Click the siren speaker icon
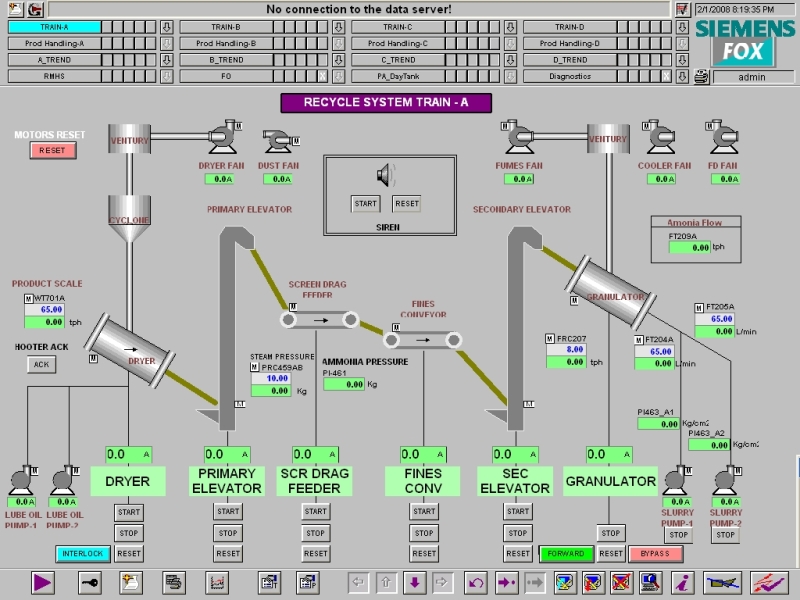Screen dimensions: 800x600 point(387,176)
